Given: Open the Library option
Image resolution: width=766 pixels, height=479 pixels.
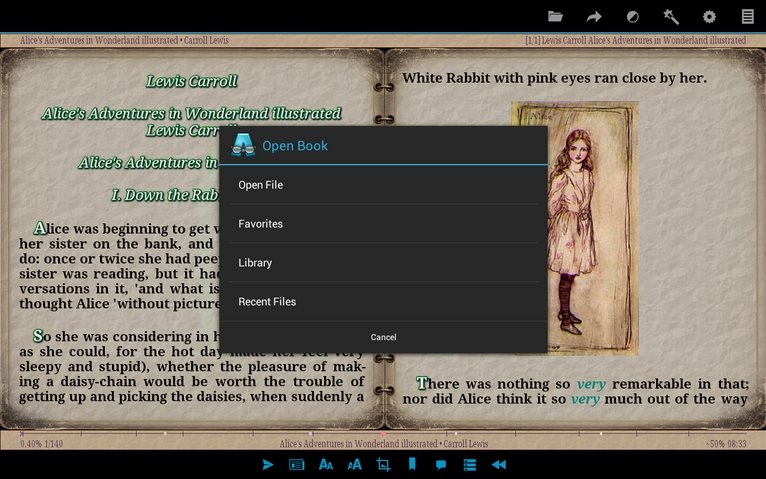Looking at the screenshot, I should click(383, 263).
